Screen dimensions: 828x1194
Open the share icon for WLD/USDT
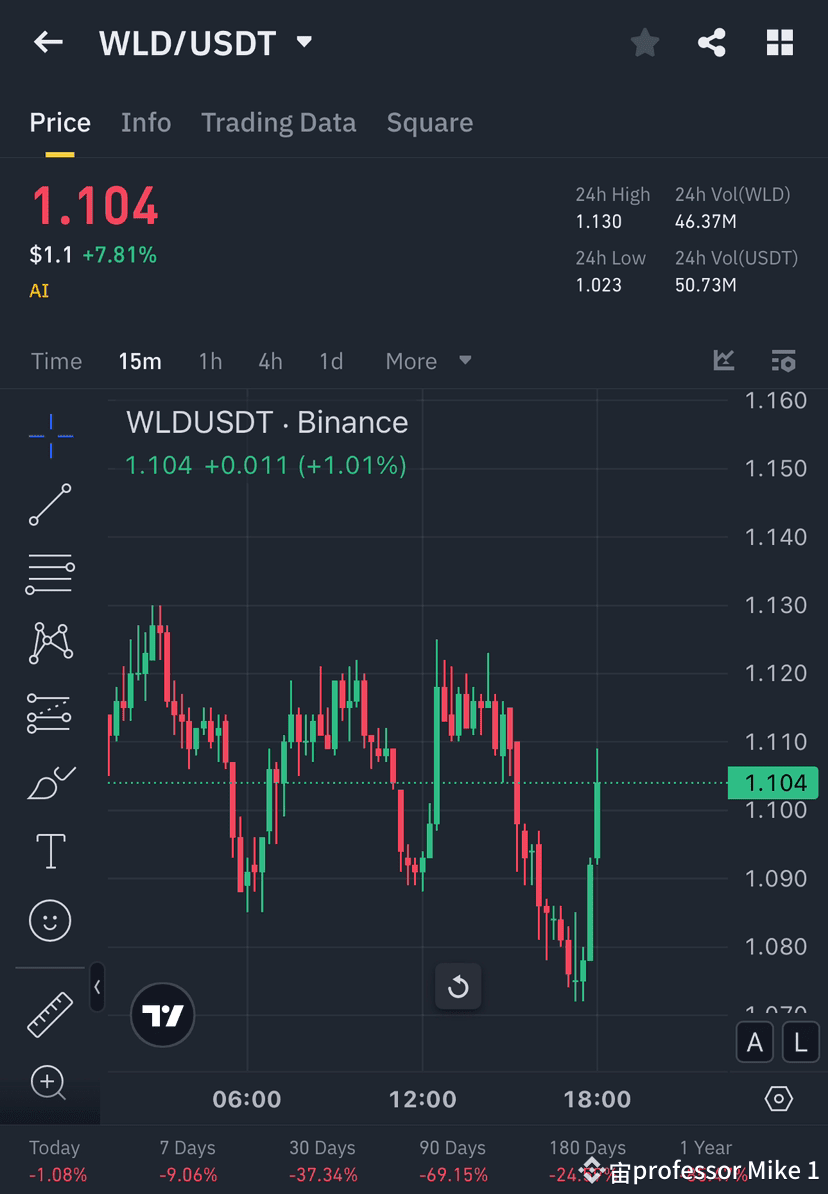point(712,42)
